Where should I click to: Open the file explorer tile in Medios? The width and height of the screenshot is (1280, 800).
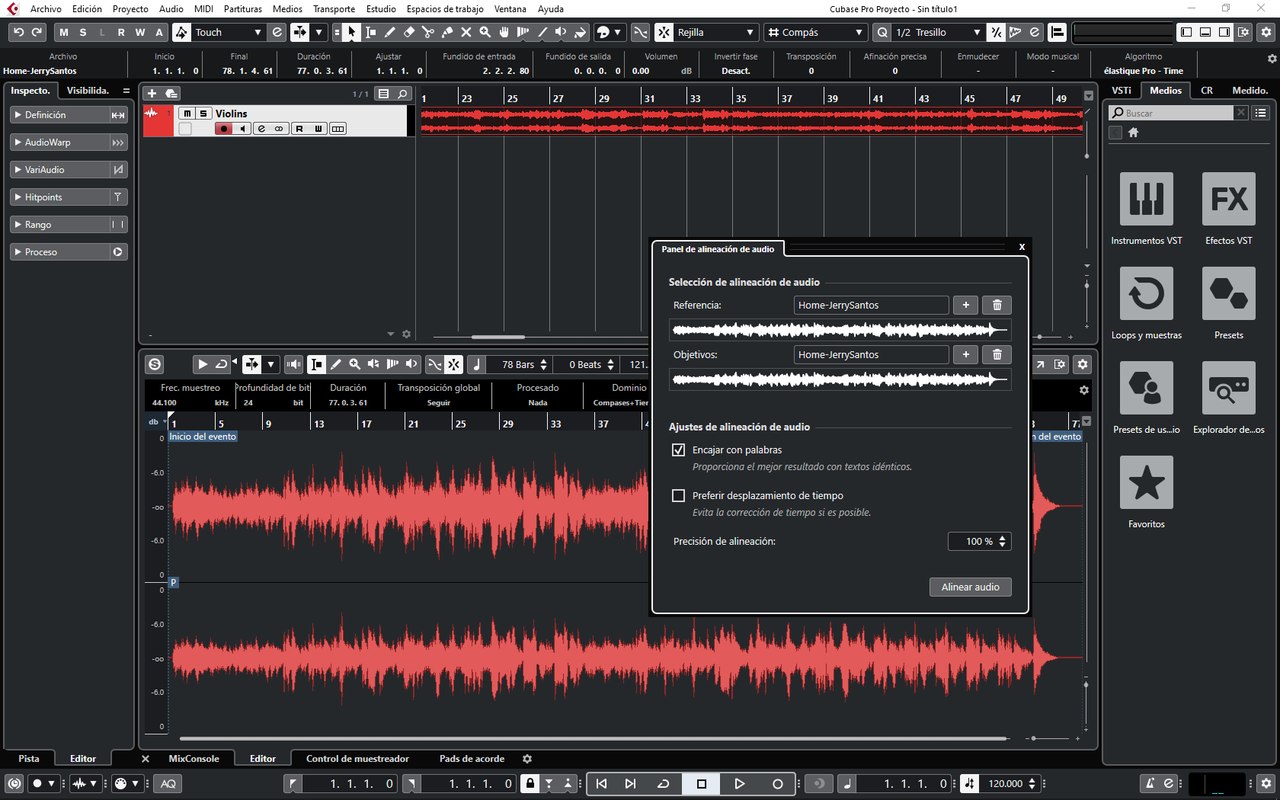click(1228, 388)
